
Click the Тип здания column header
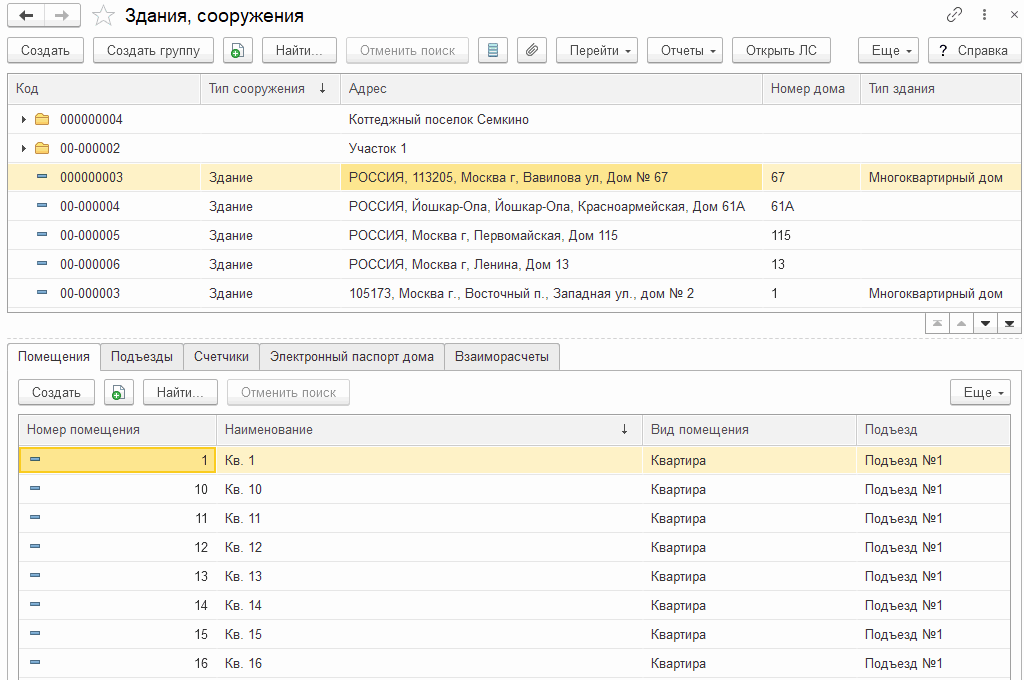[940, 89]
